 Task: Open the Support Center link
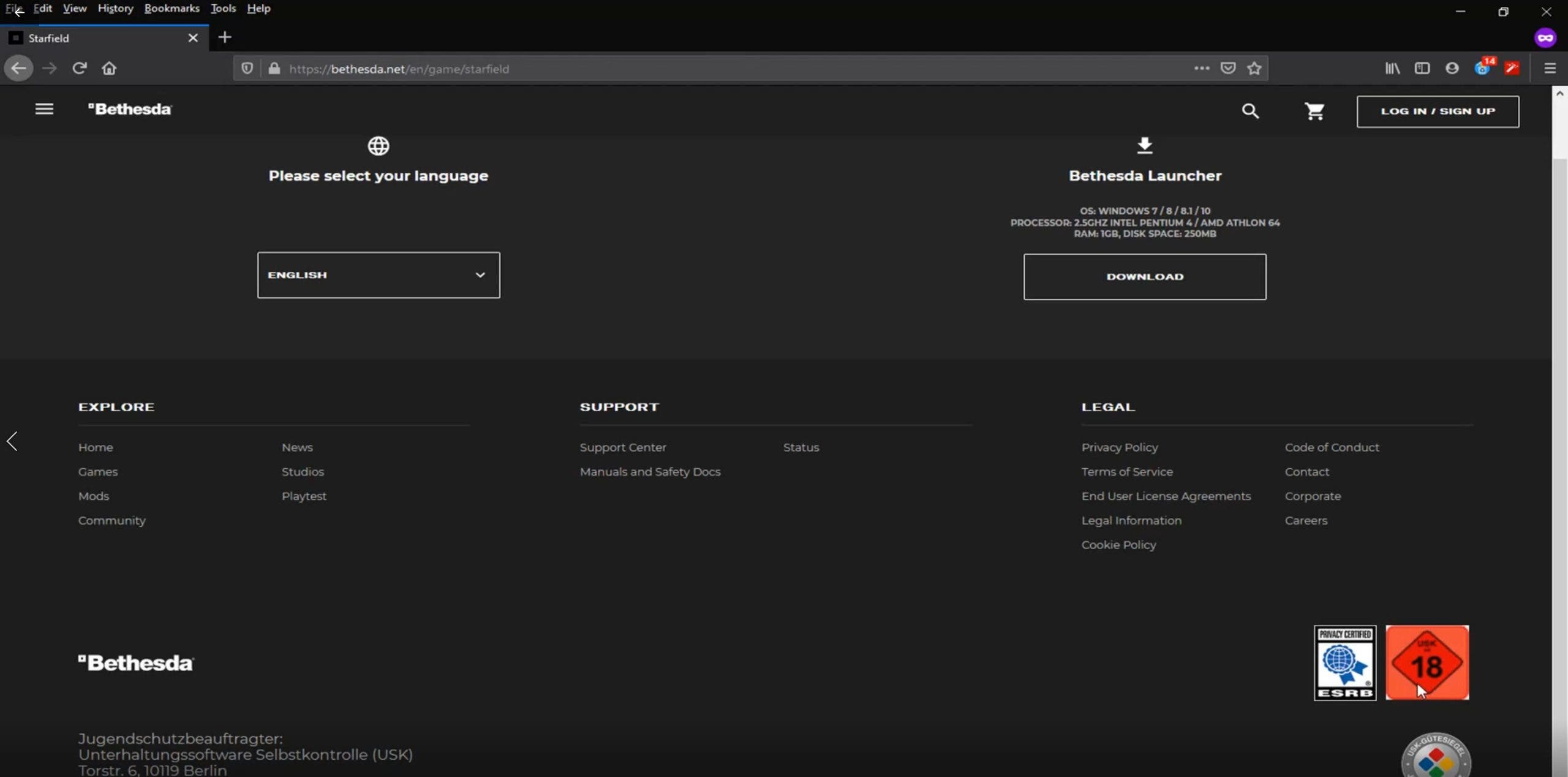point(623,447)
